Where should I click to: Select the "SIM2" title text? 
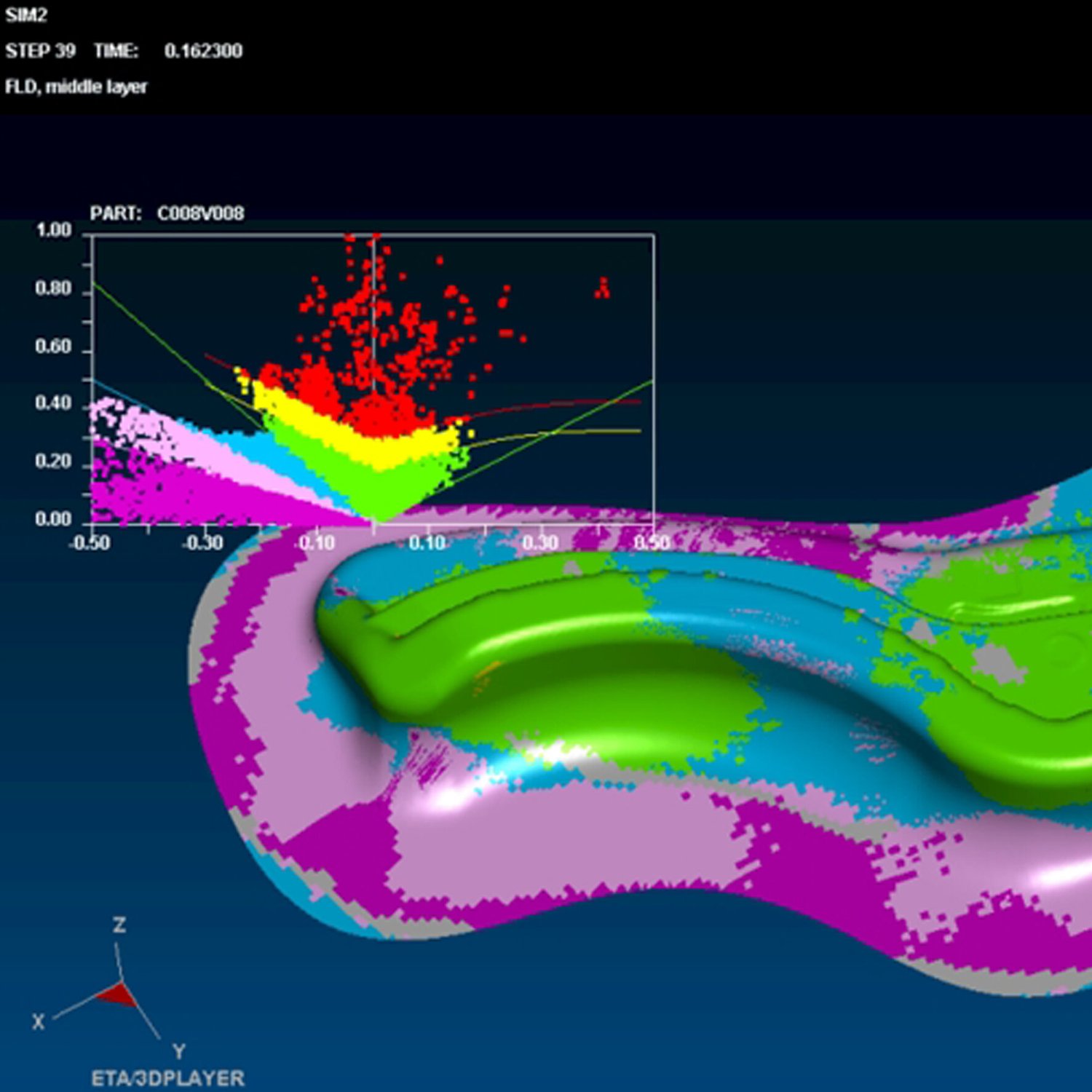26,15
